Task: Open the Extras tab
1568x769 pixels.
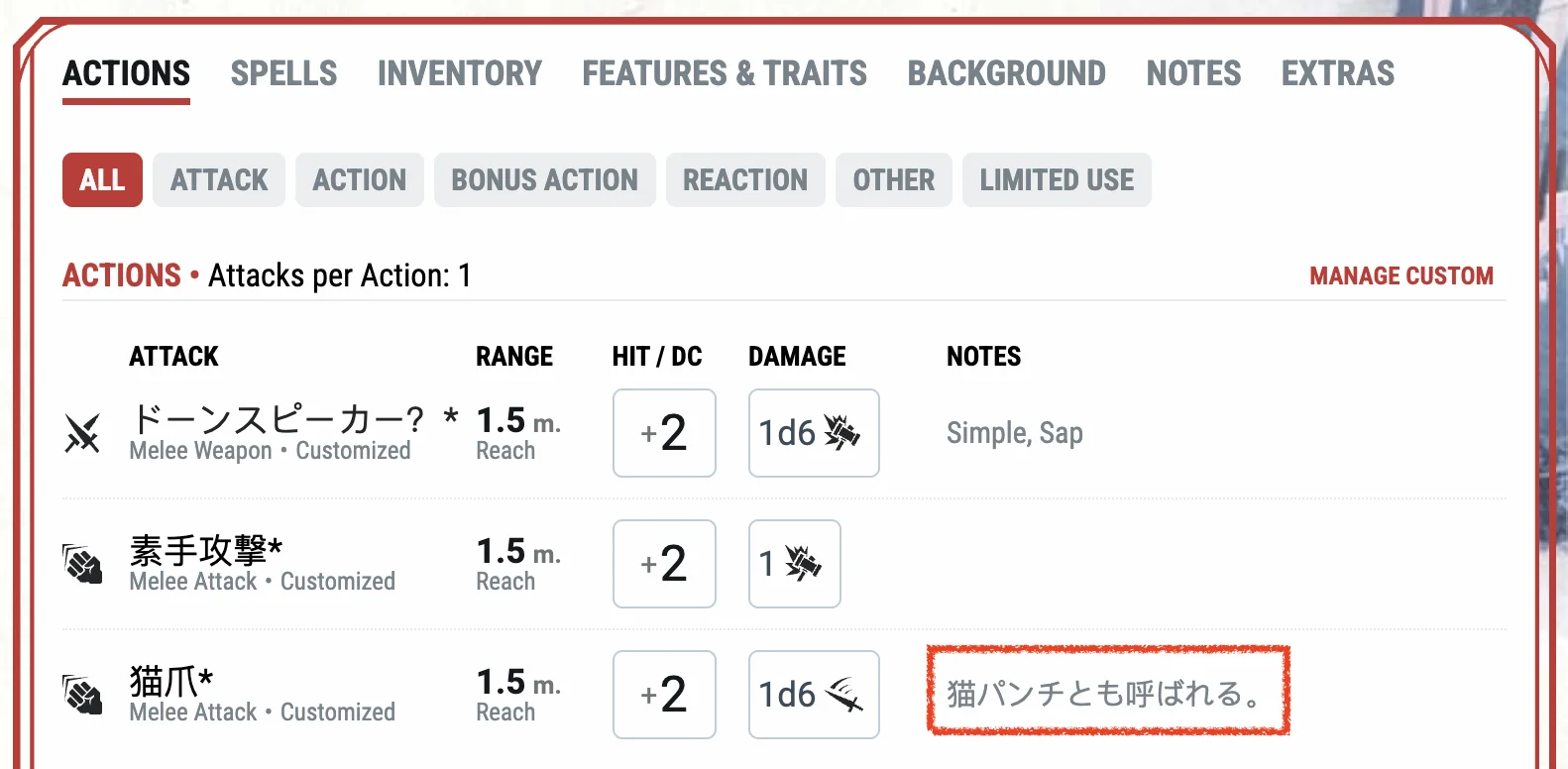Action: [x=1338, y=73]
